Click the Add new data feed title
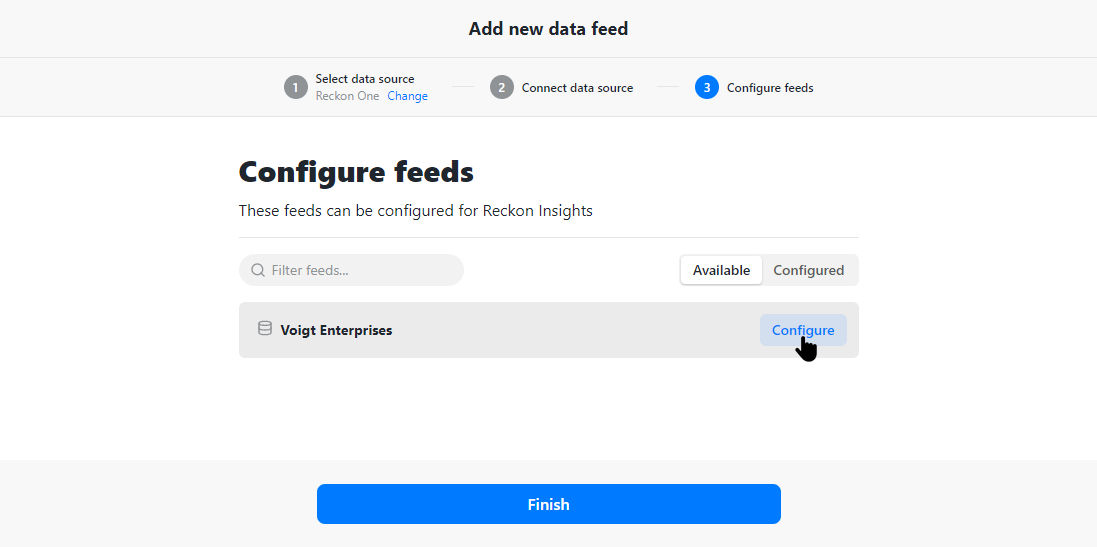Image resolution: width=1097 pixels, height=547 pixels. (548, 29)
